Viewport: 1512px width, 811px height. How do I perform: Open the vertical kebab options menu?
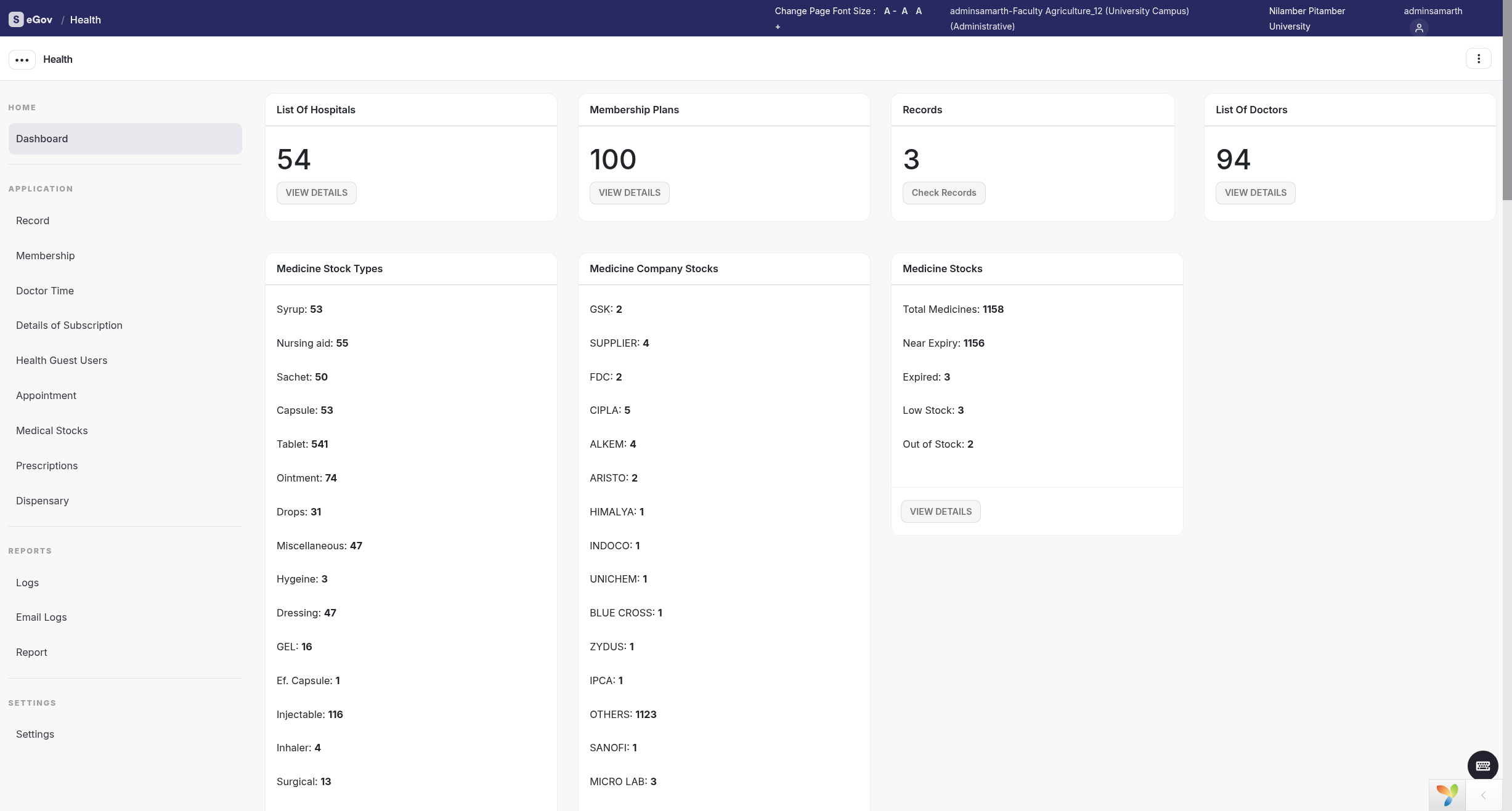click(x=1478, y=59)
